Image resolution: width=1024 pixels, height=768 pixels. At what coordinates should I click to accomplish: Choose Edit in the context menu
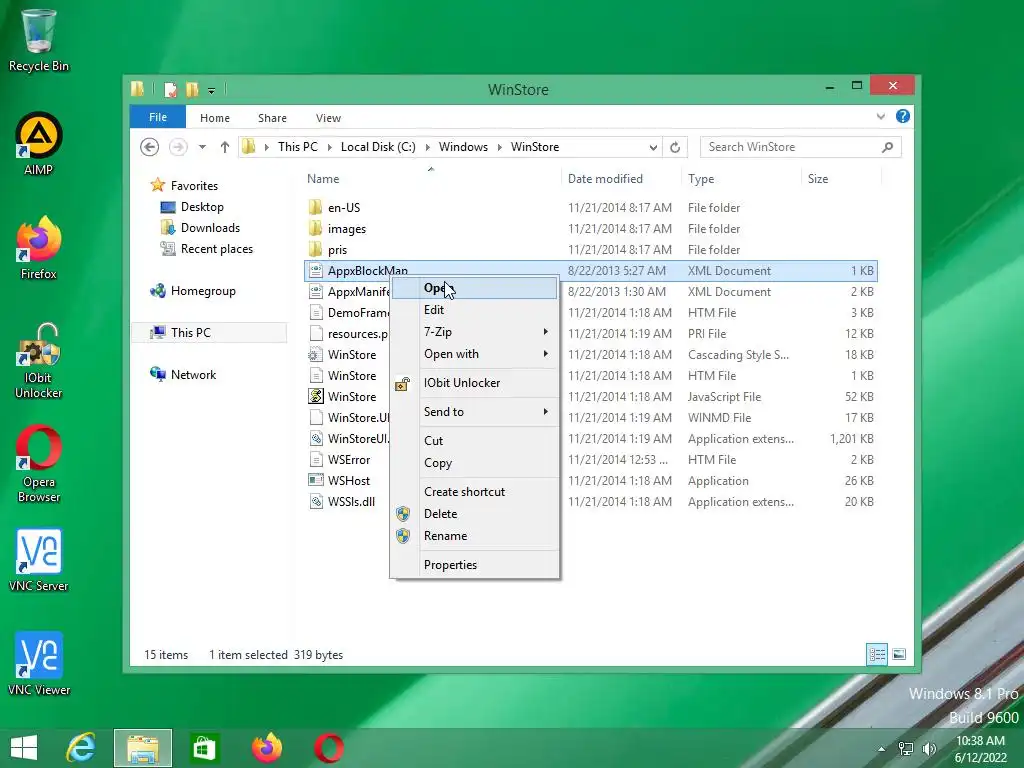coord(475,310)
